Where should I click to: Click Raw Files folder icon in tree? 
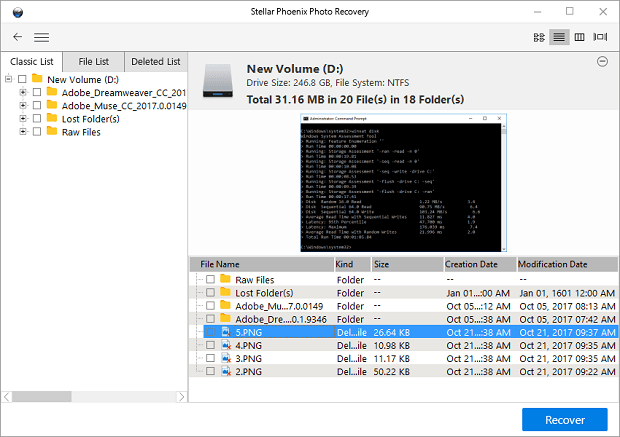(52, 131)
